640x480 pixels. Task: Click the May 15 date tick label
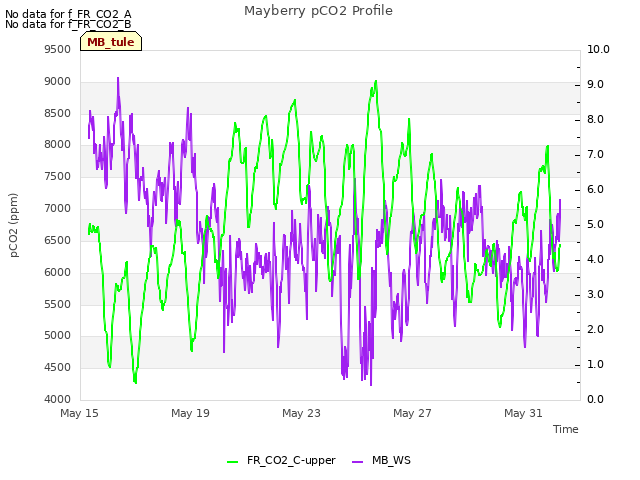[79, 413]
